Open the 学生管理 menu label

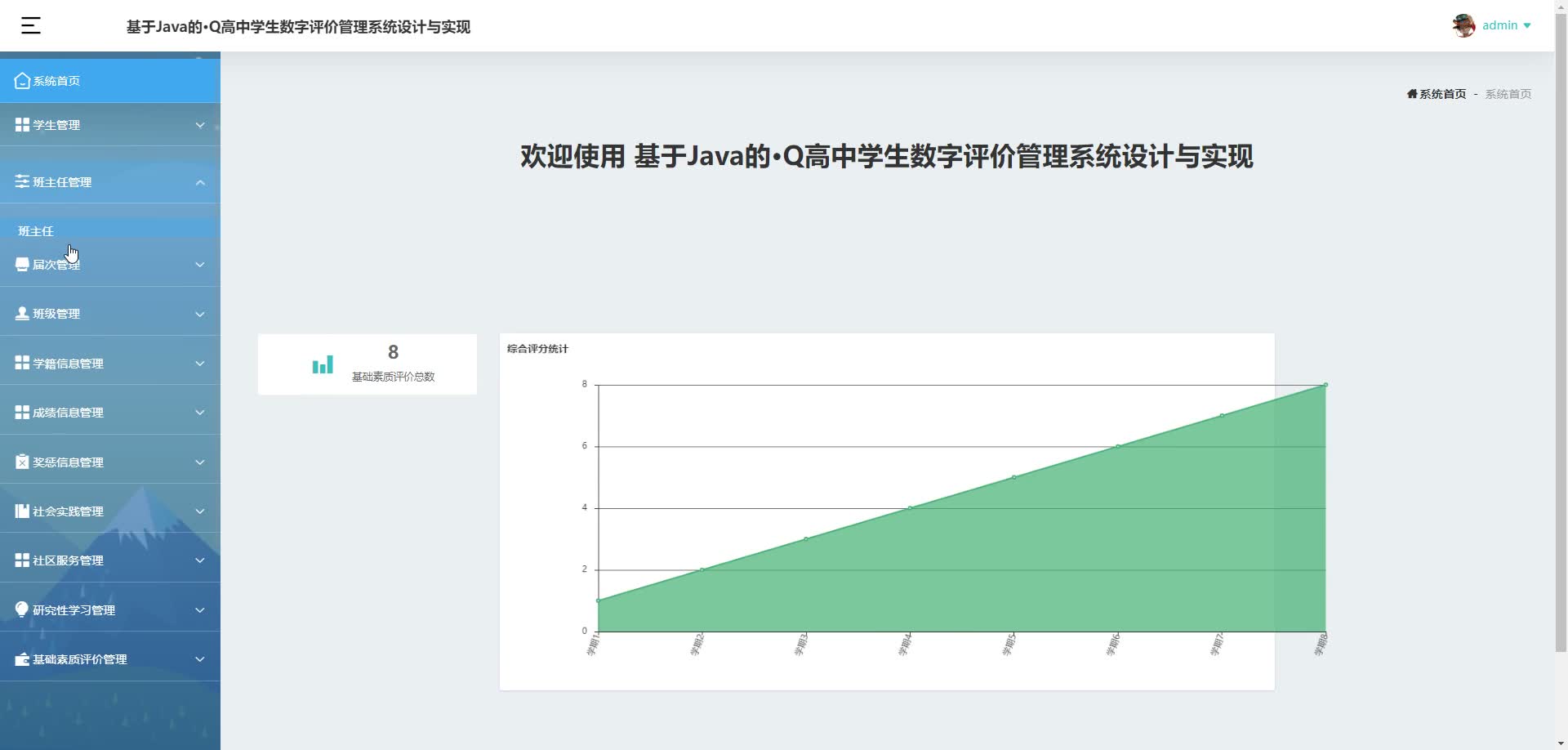pyautogui.click(x=56, y=125)
